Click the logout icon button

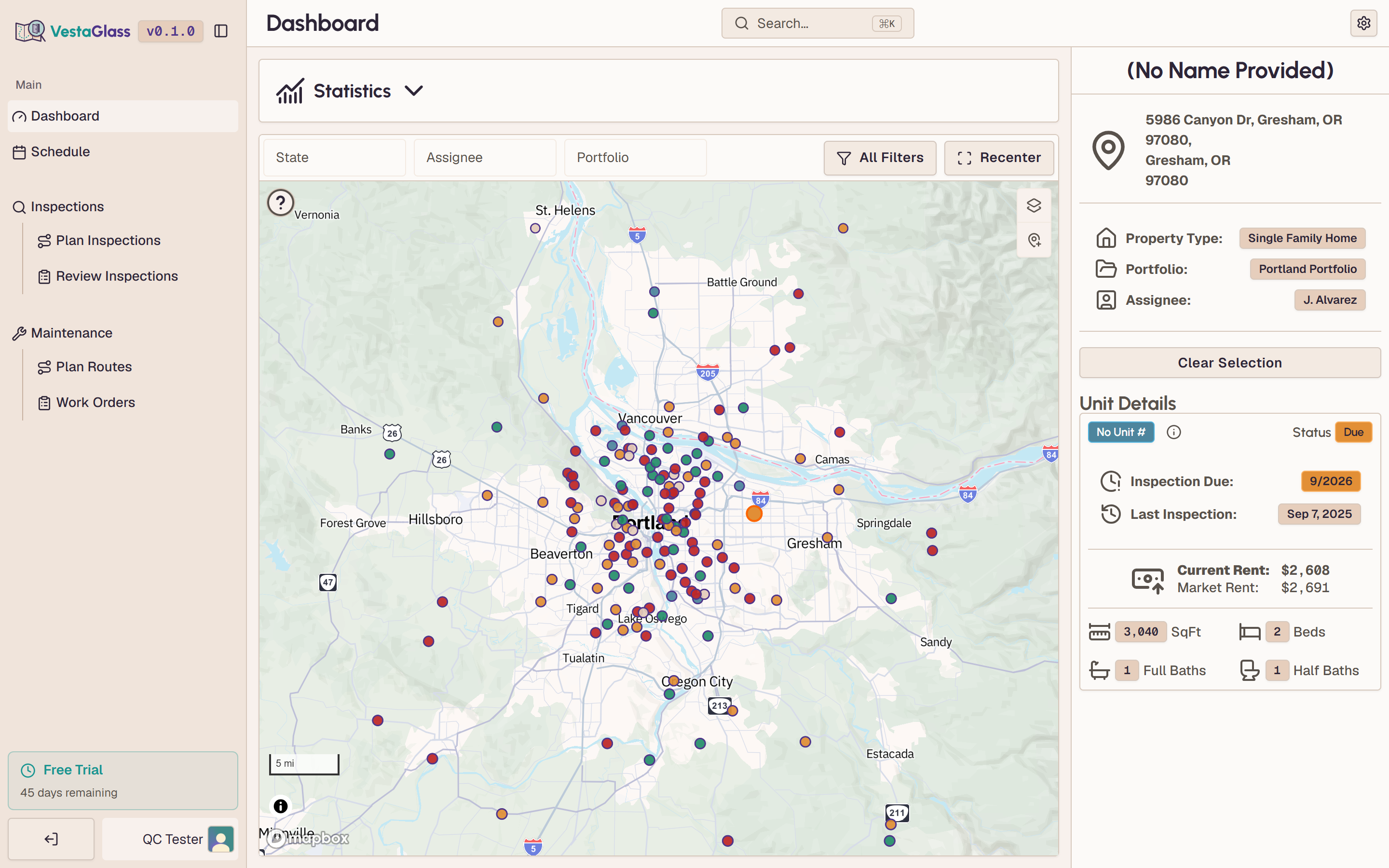pos(51,839)
